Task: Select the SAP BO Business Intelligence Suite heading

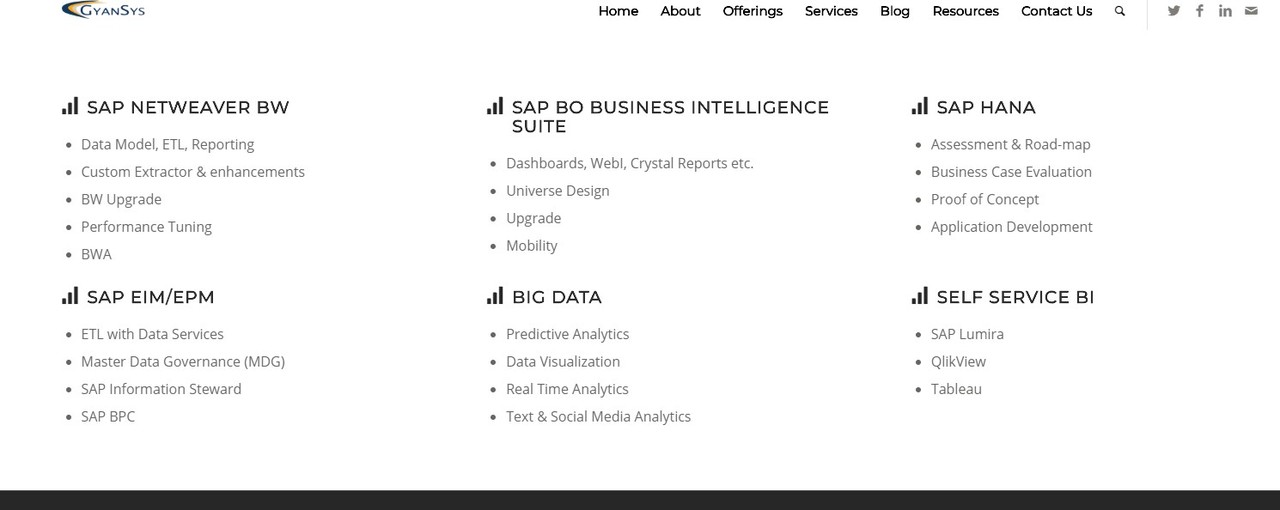Action: point(670,117)
